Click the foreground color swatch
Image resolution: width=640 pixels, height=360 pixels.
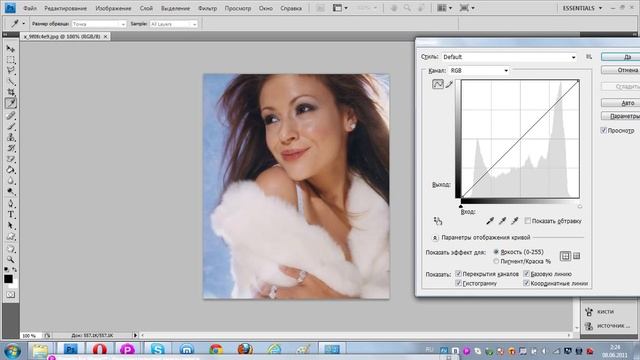click(x=8, y=279)
